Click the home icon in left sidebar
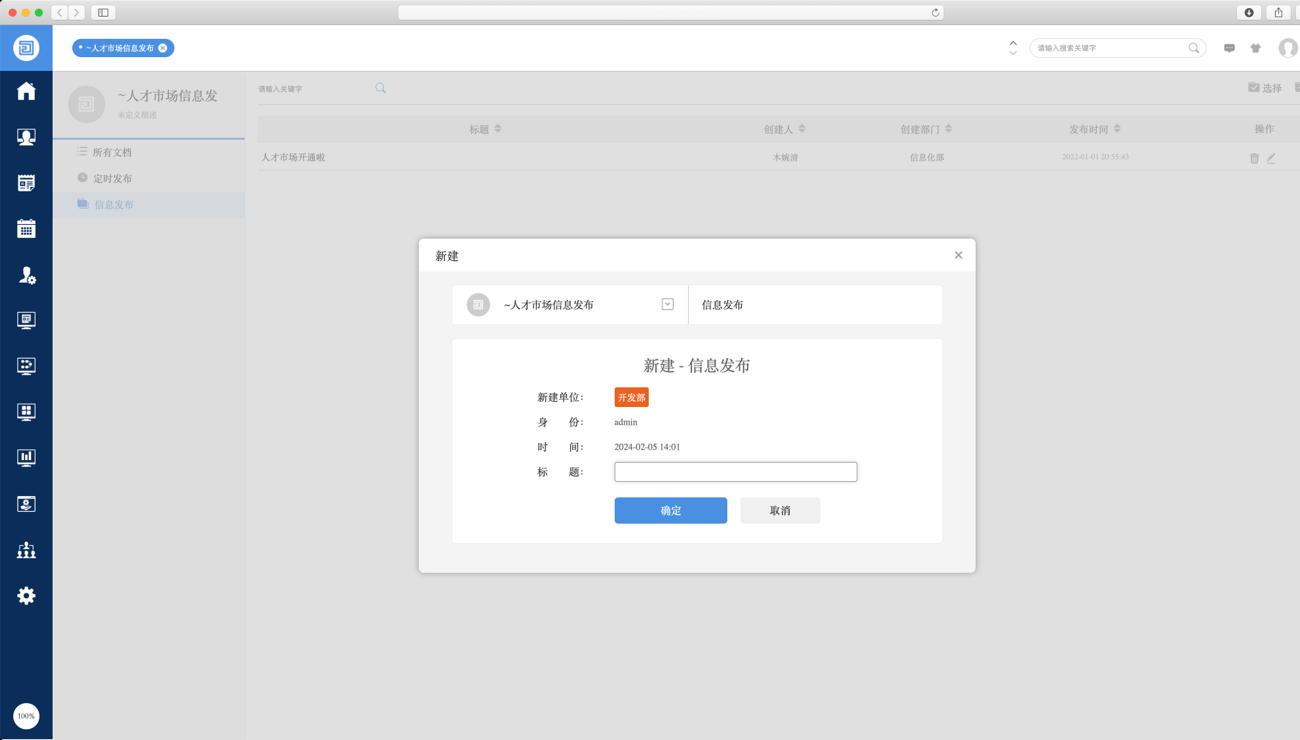Image resolution: width=1300 pixels, height=740 pixels. [26, 91]
